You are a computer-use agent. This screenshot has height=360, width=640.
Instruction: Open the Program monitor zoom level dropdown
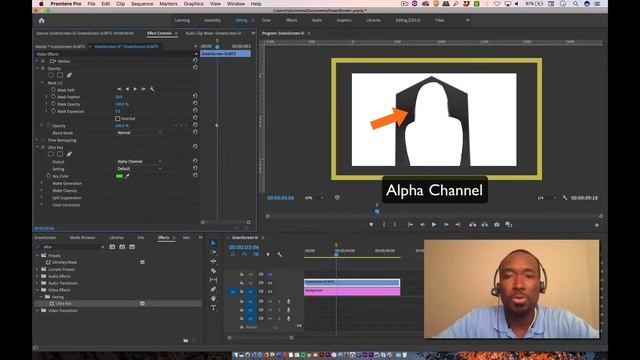[314, 198]
